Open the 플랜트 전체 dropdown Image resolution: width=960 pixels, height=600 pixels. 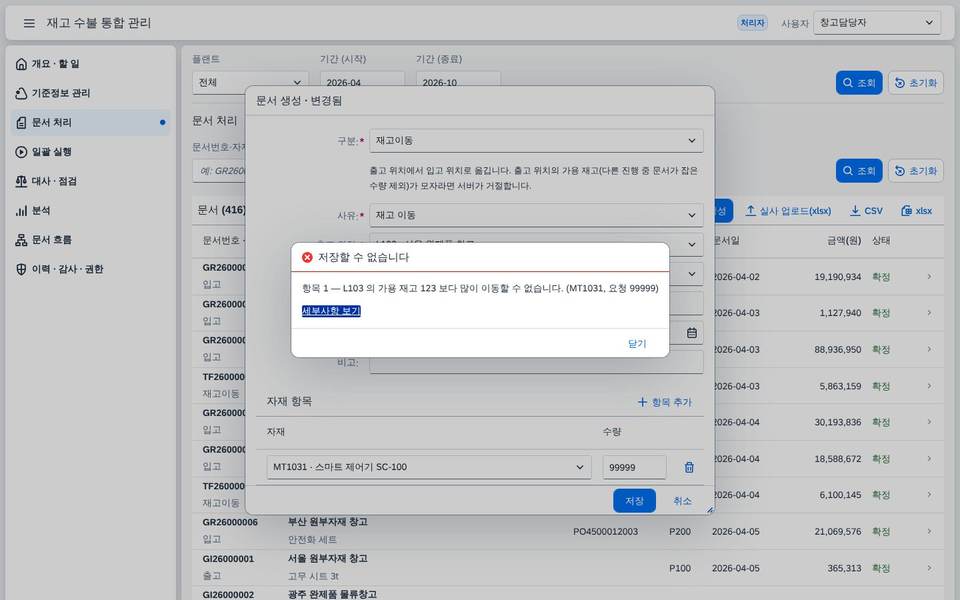pos(250,82)
